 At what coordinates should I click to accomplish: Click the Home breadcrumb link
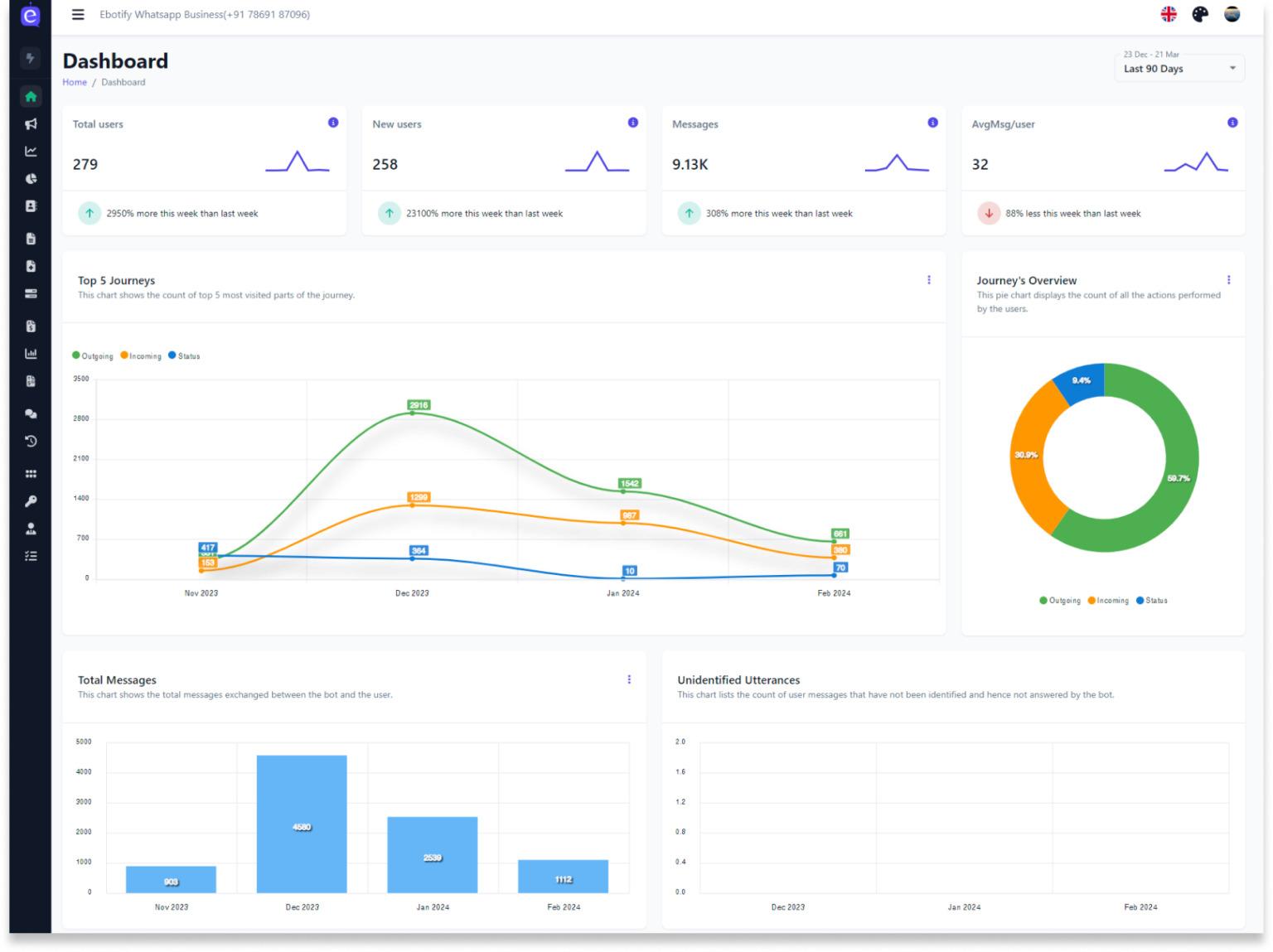click(75, 82)
